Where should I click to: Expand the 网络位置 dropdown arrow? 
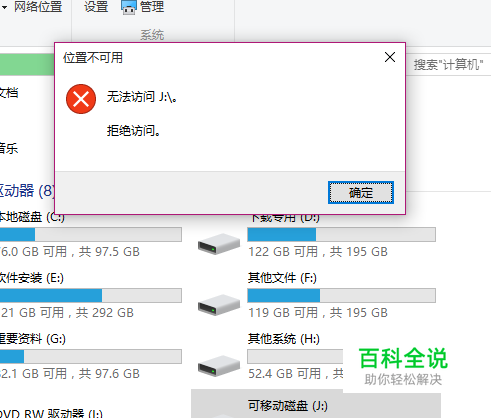[x=4, y=7]
